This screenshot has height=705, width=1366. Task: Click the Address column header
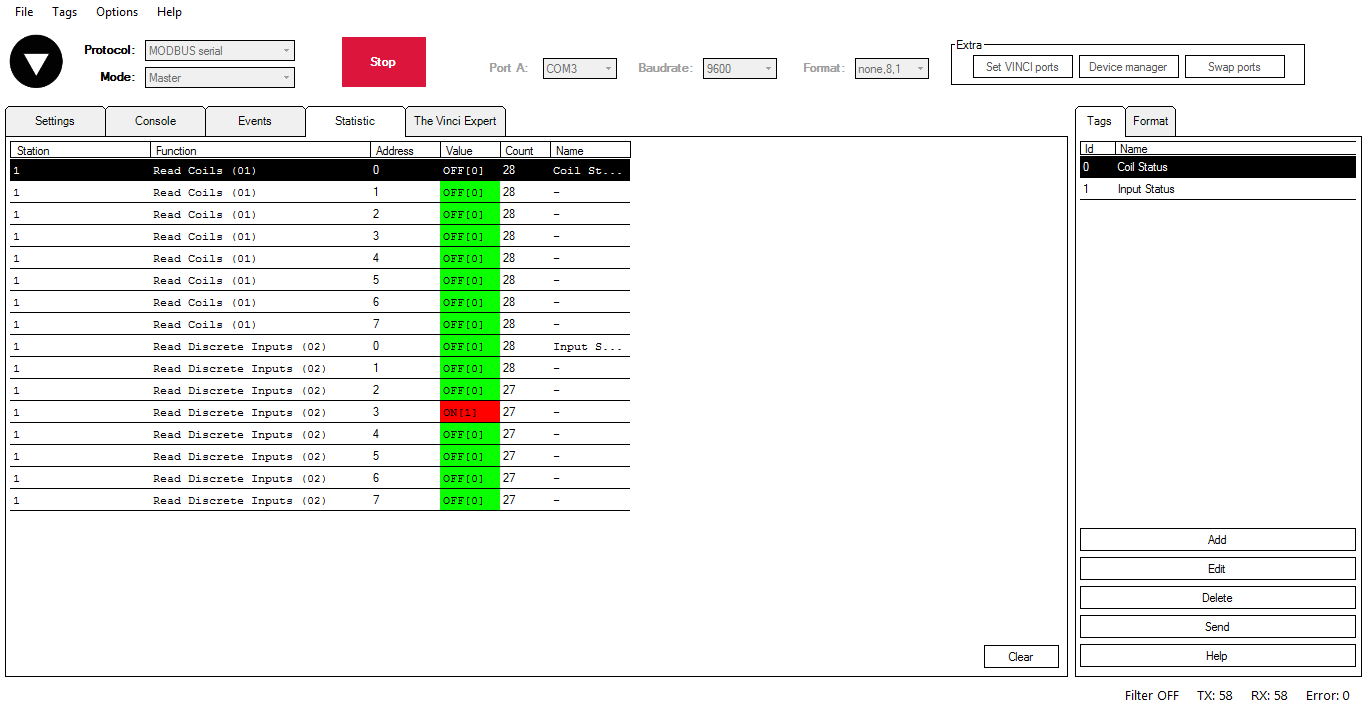click(x=405, y=150)
